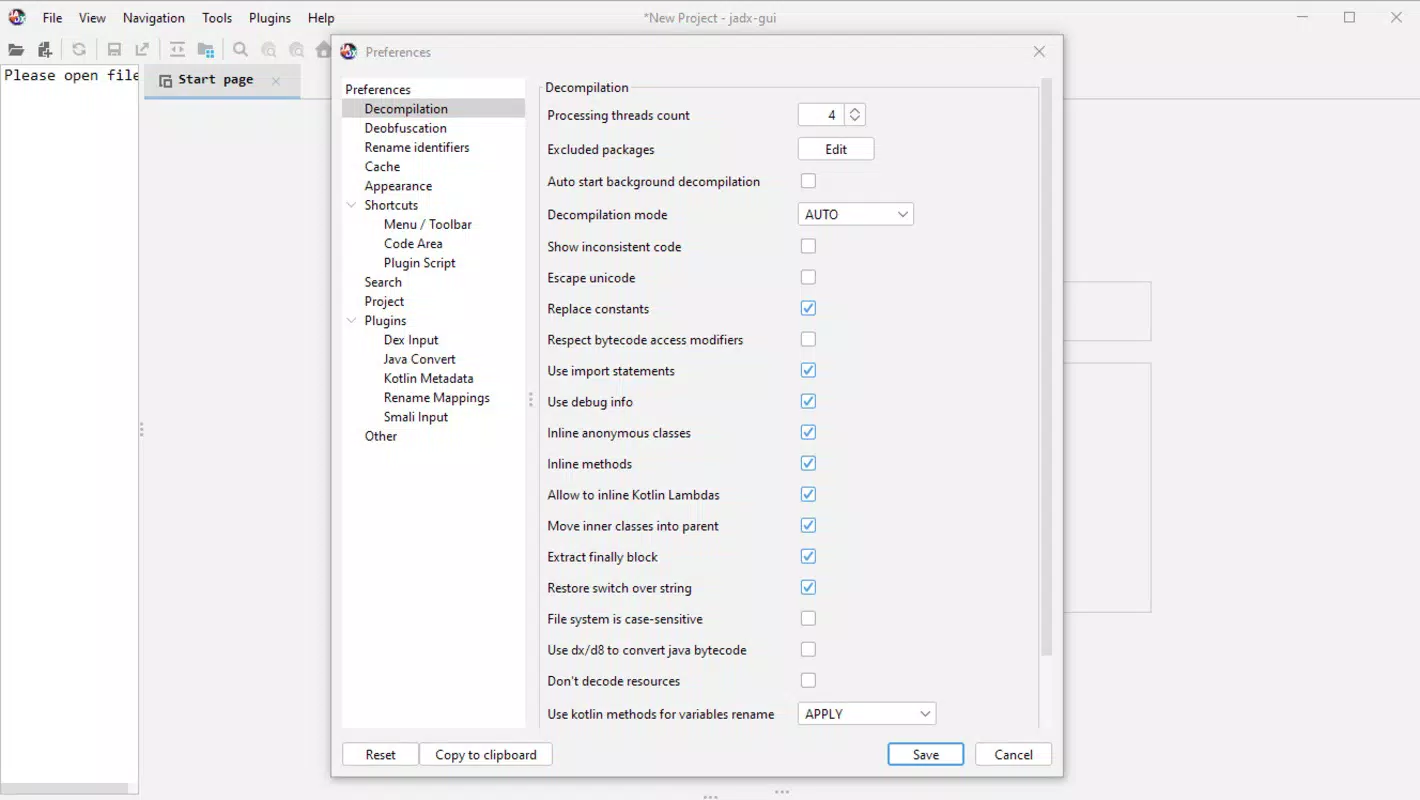Click the Text search magnifier icon
This screenshot has width=1420, height=800.
241,50
